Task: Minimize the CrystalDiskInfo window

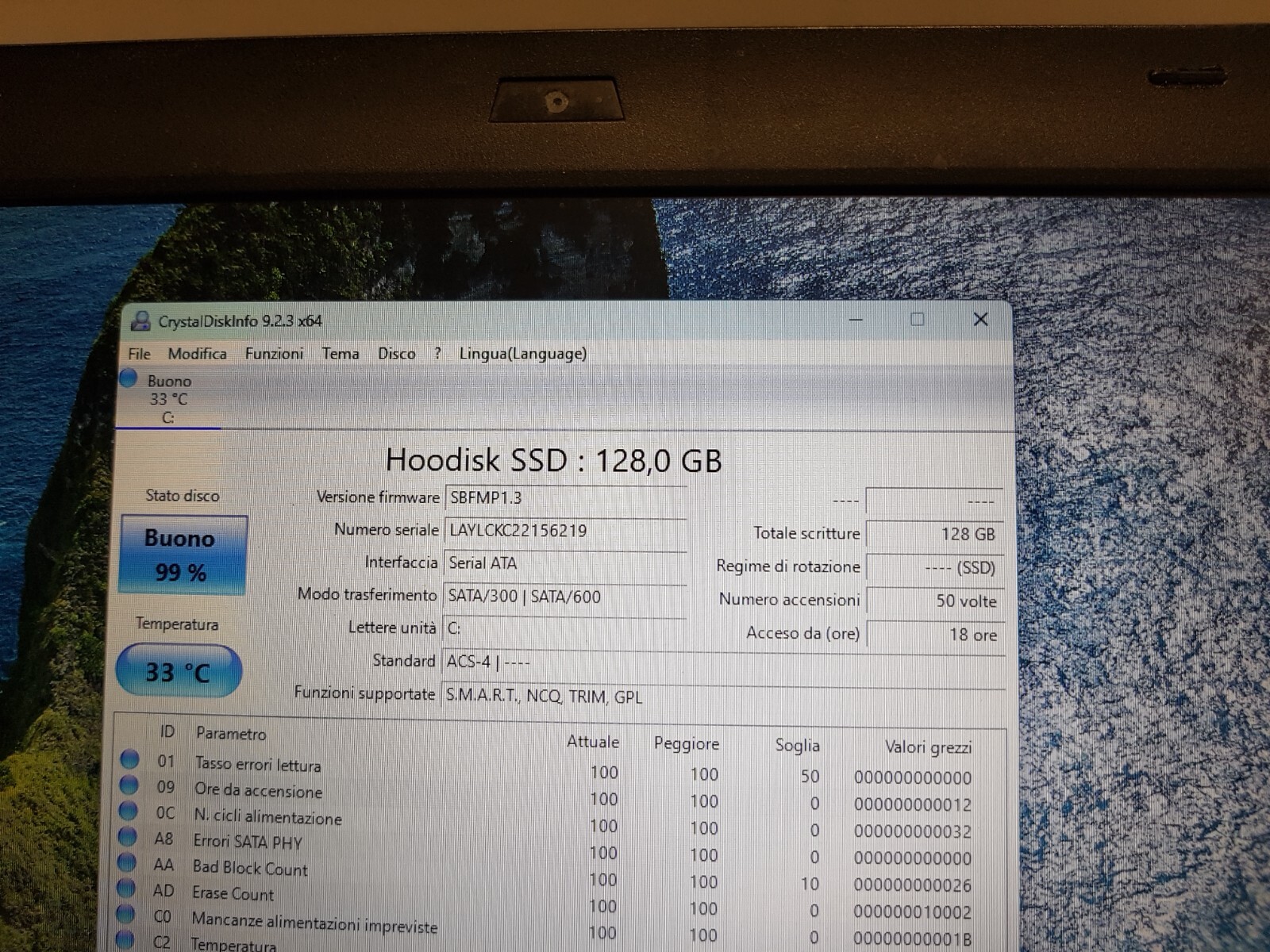Action: pyautogui.click(x=856, y=320)
